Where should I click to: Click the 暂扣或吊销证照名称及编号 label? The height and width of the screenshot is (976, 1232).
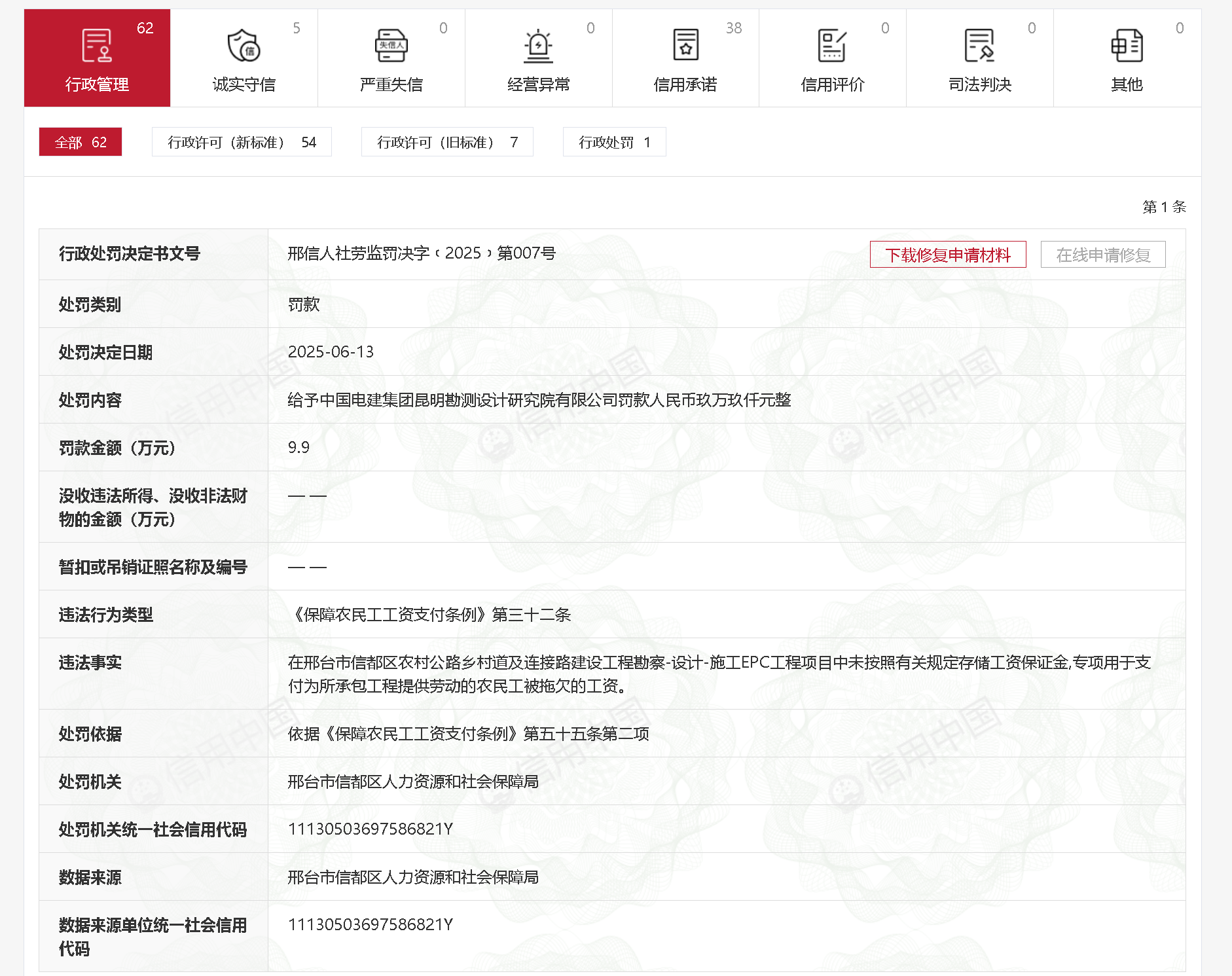click(x=153, y=568)
